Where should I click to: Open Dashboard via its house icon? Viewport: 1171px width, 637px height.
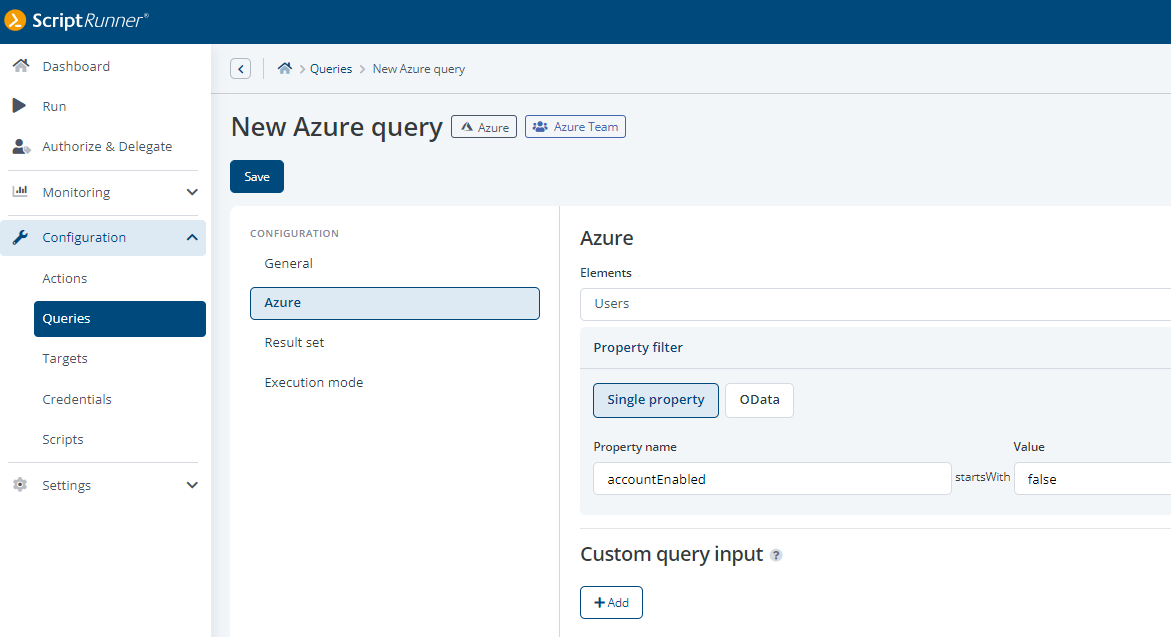21,66
